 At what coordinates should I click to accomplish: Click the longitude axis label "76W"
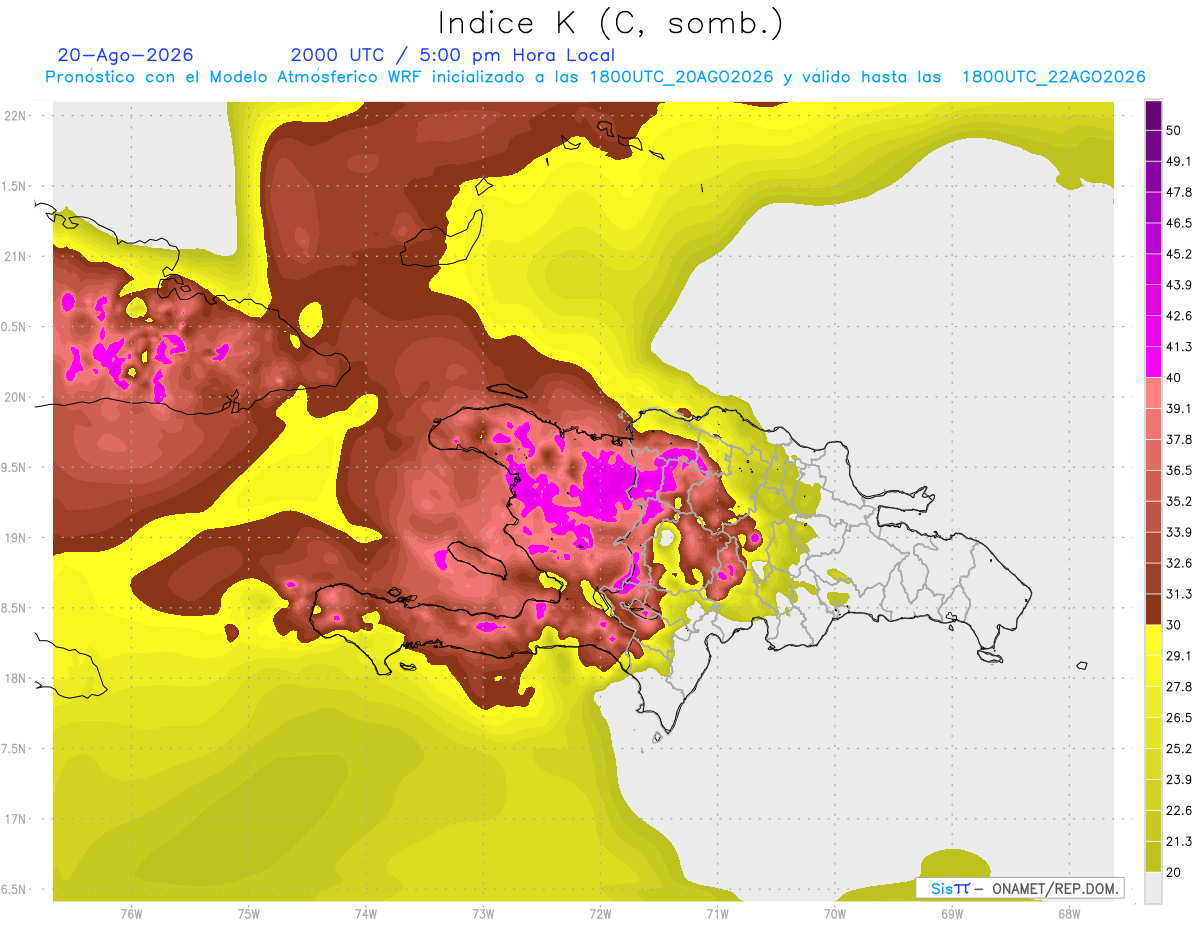(x=131, y=914)
